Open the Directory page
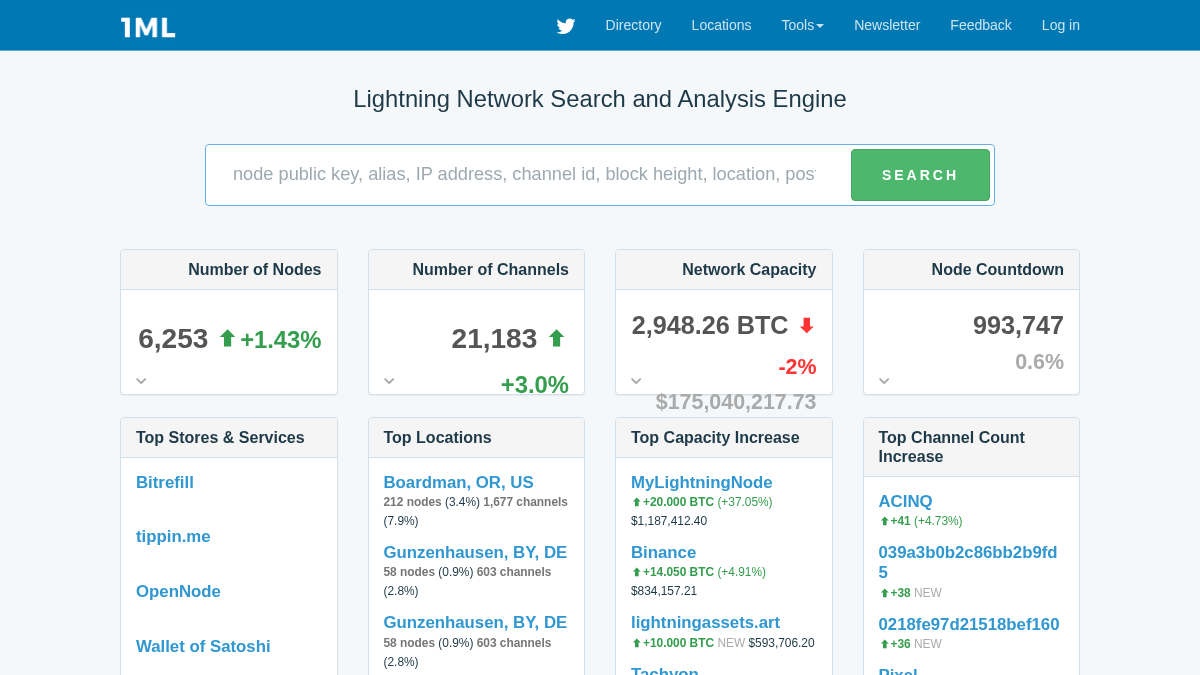The height and width of the screenshot is (675, 1200). [x=633, y=25]
